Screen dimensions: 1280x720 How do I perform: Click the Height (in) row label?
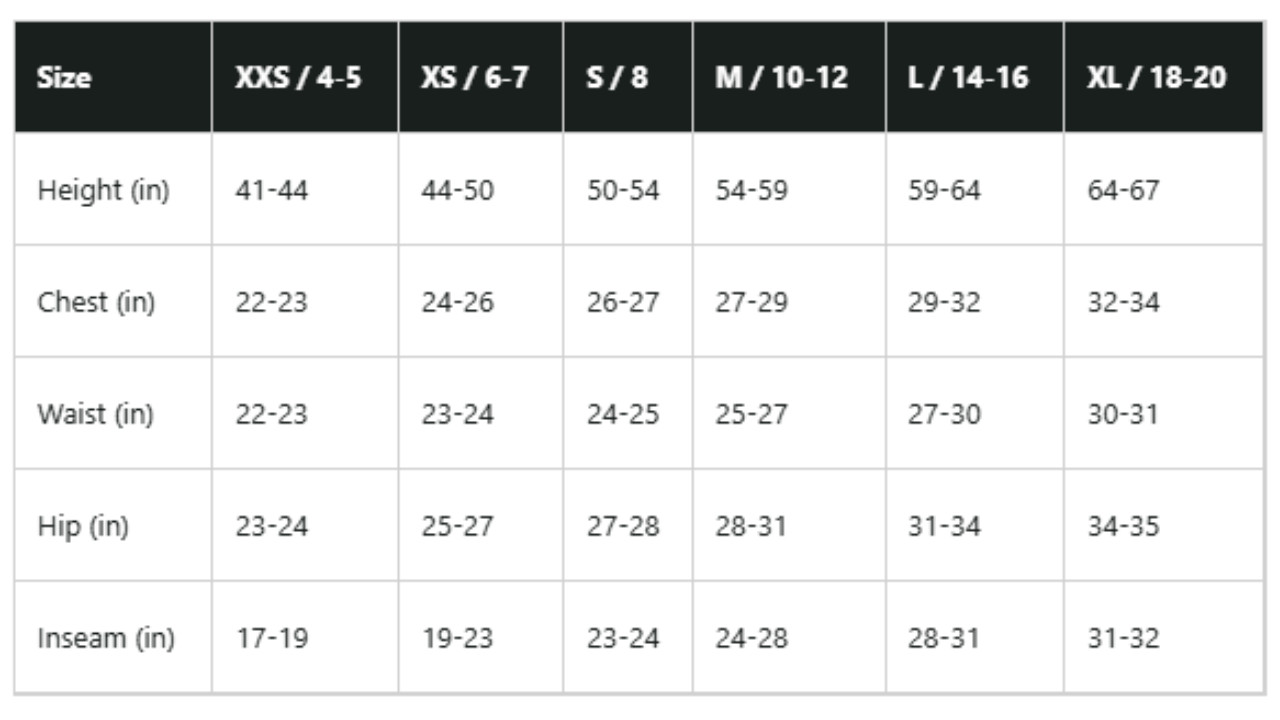click(113, 189)
